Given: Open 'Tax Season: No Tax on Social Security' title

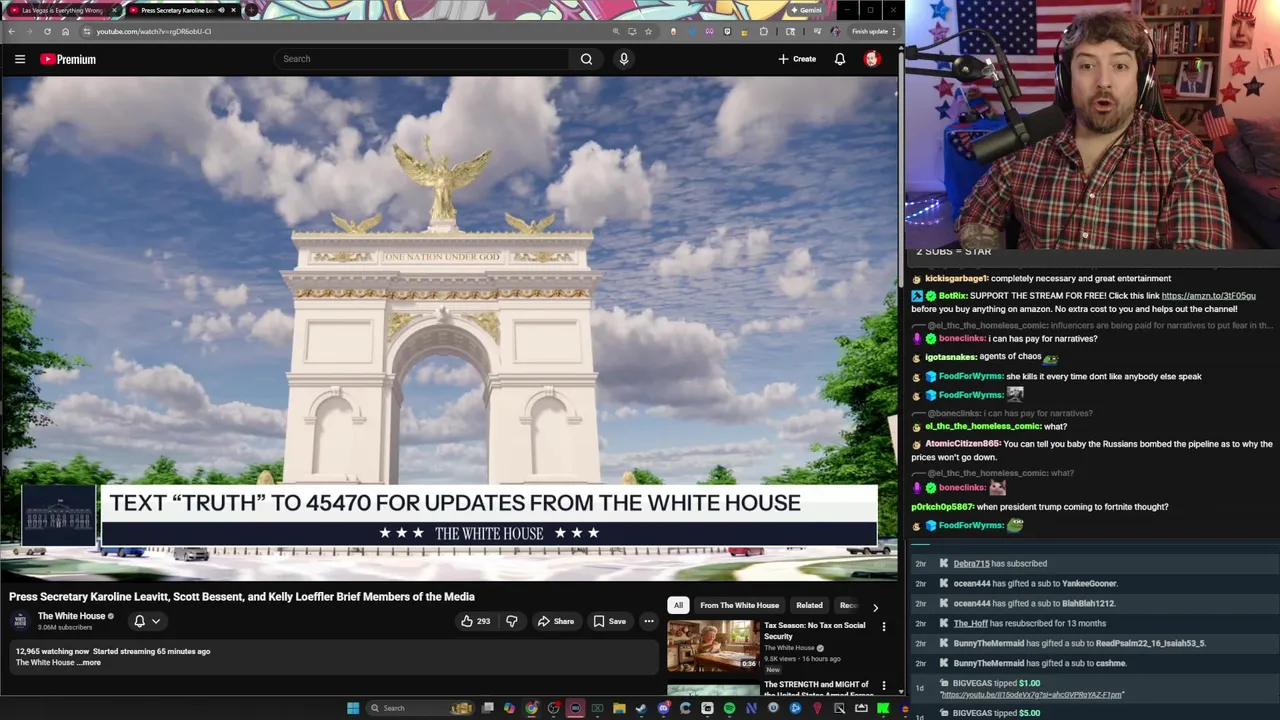Looking at the screenshot, I should pos(814,630).
